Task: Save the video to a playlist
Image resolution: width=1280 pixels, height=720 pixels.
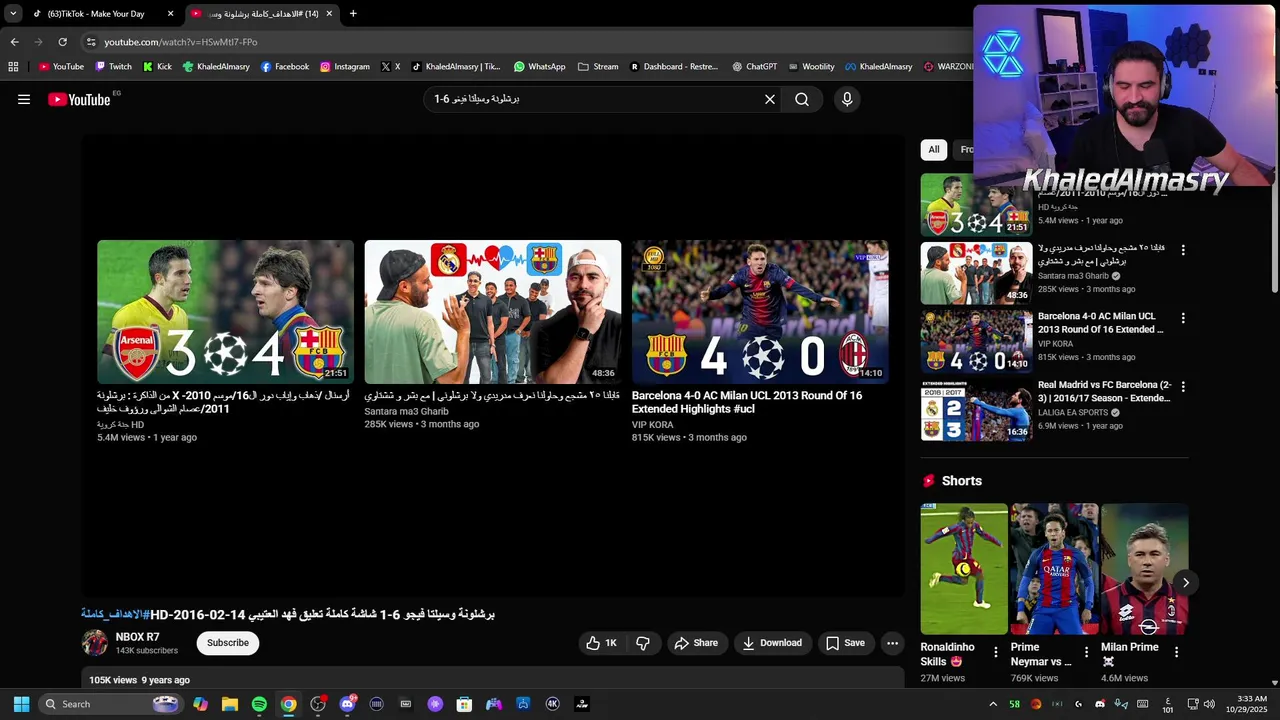Action: (x=845, y=643)
